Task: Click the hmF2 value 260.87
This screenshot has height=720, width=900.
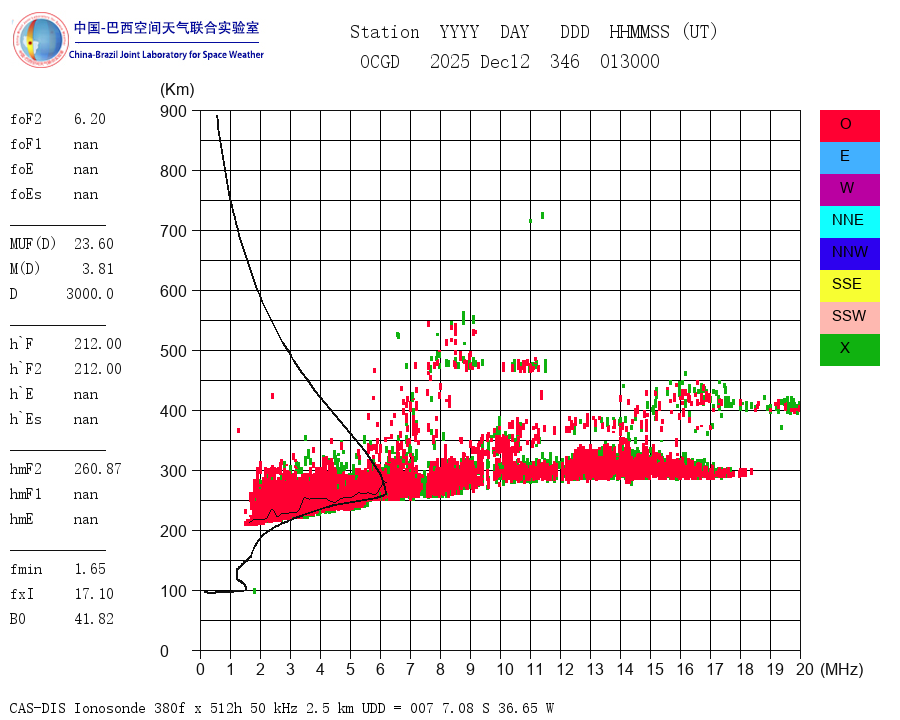Action: point(98,469)
